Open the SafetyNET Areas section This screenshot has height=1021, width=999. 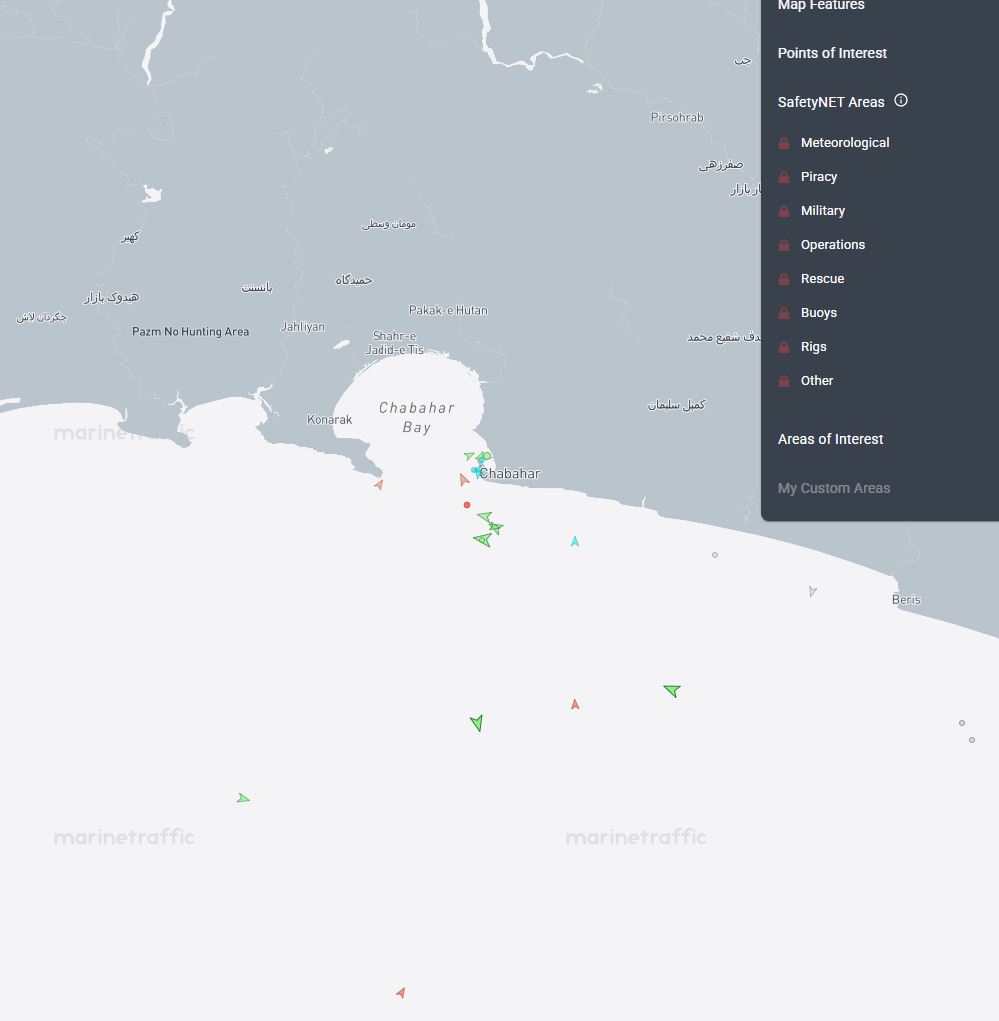click(x=831, y=102)
